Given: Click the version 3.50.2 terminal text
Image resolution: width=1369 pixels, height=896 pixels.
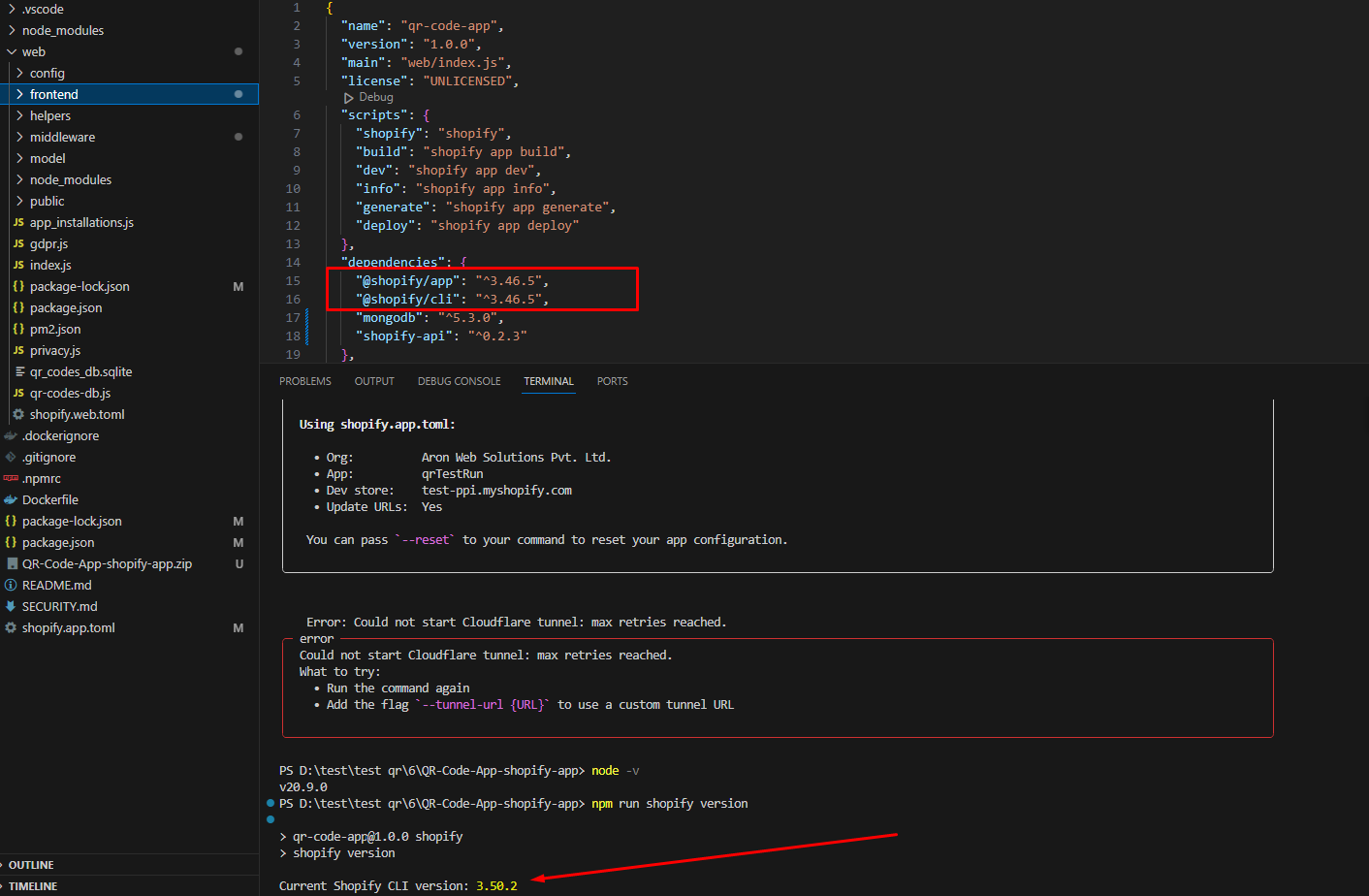Looking at the screenshot, I should pos(496,885).
